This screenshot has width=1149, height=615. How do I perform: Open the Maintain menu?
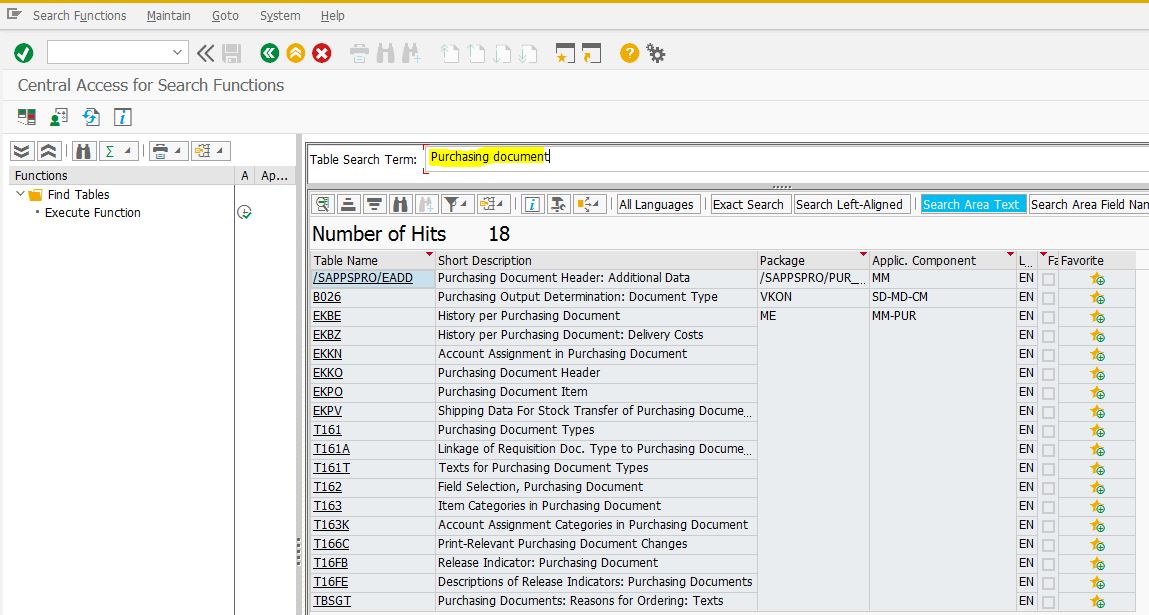[169, 15]
